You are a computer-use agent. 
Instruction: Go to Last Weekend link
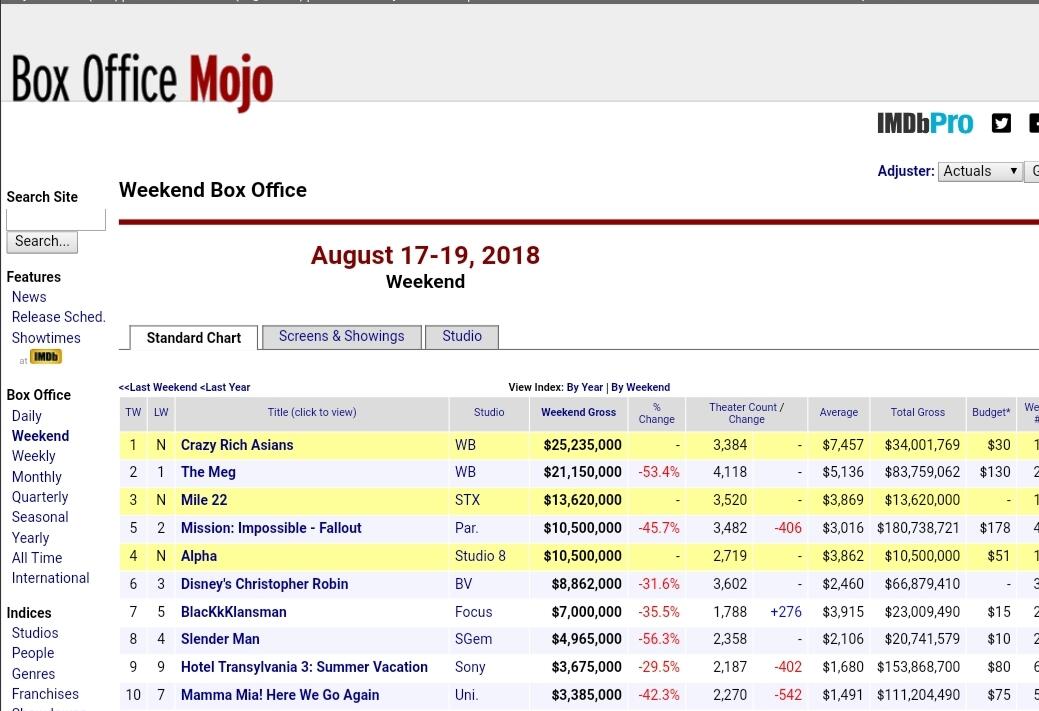(x=158, y=387)
